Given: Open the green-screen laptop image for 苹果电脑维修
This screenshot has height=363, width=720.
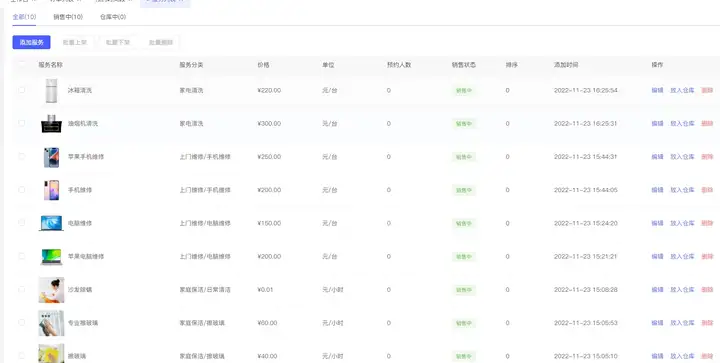Looking at the screenshot, I should (x=51, y=257).
